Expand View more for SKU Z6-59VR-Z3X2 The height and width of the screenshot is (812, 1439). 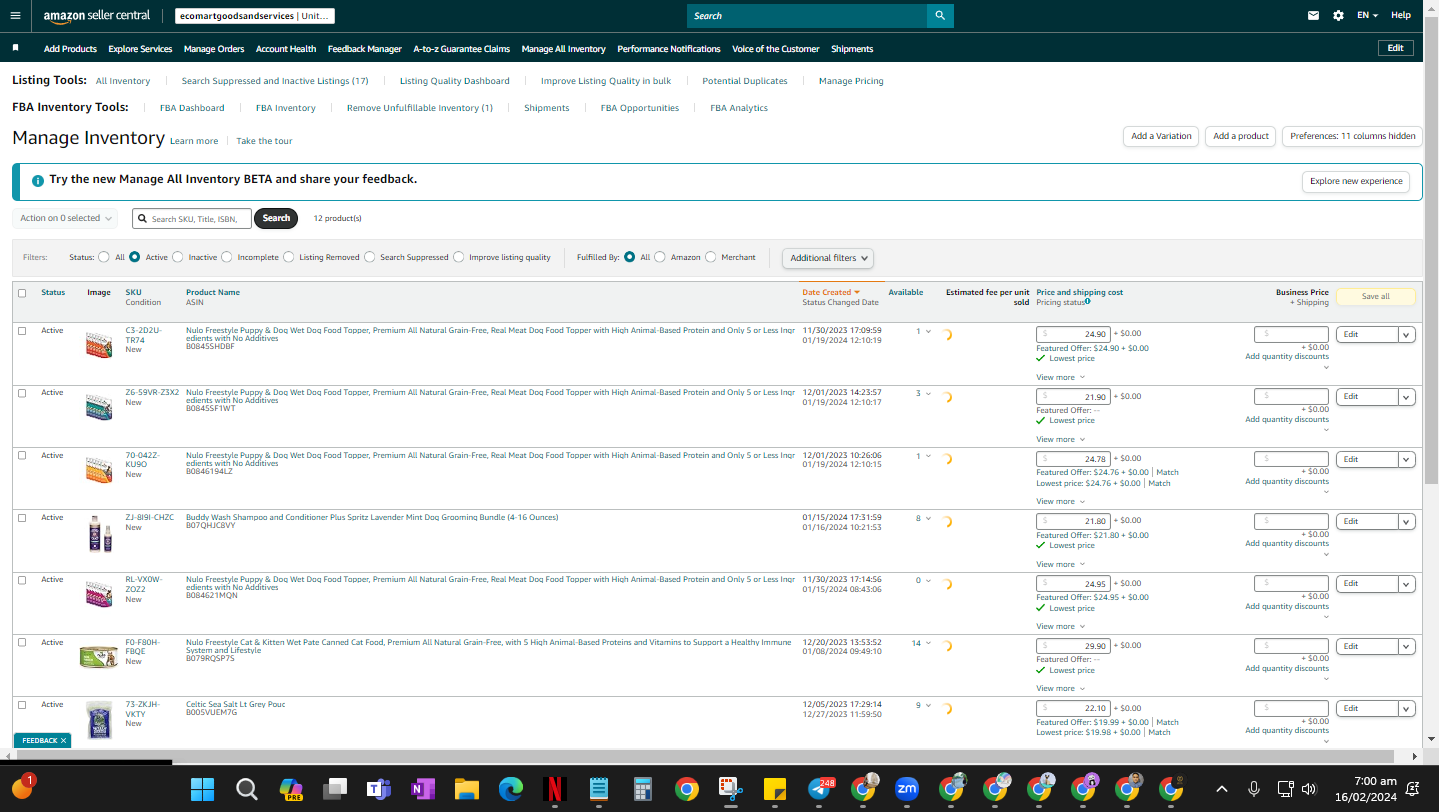(1060, 439)
